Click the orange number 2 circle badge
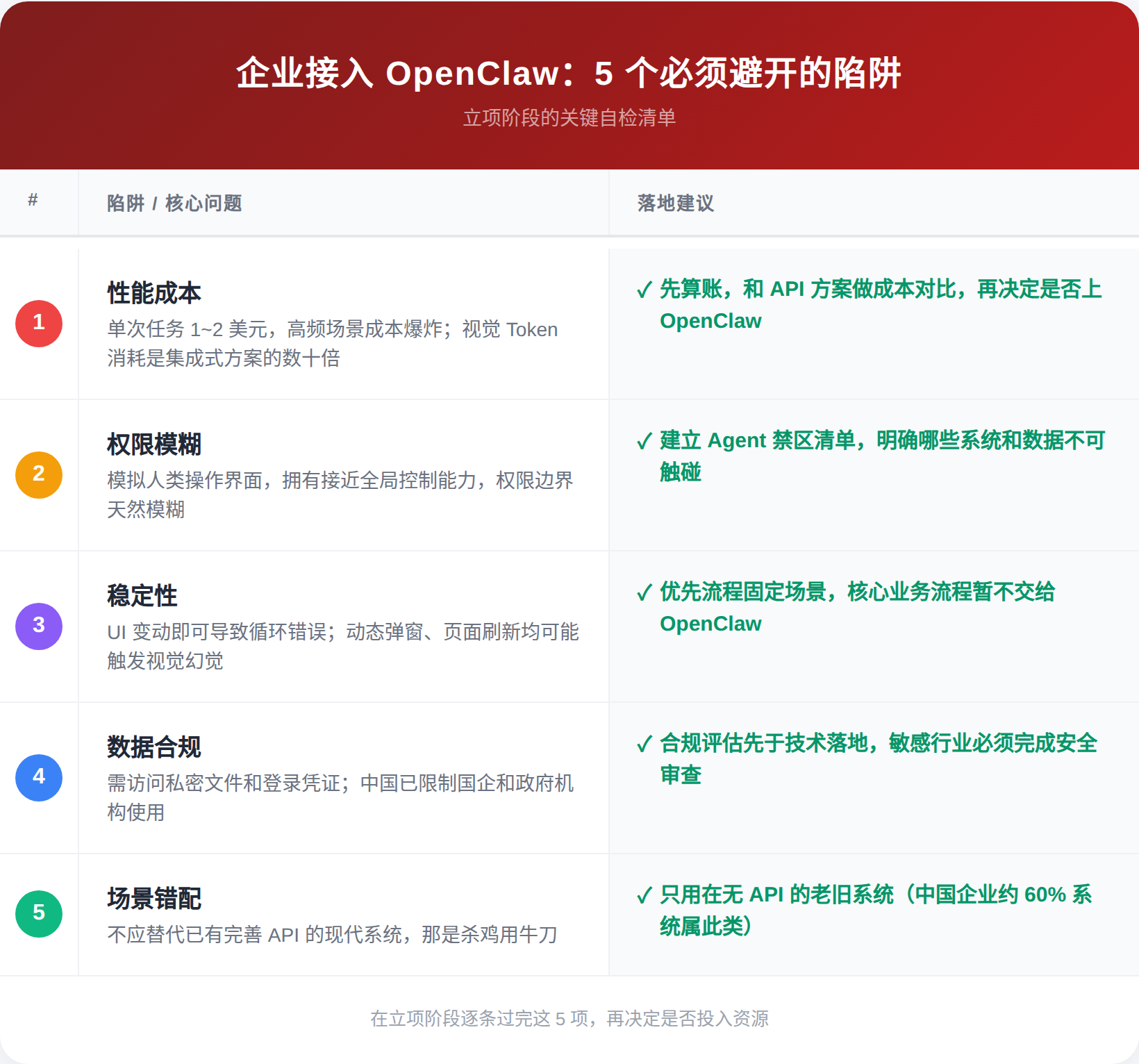1139x1064 pixels. [39, 475]
